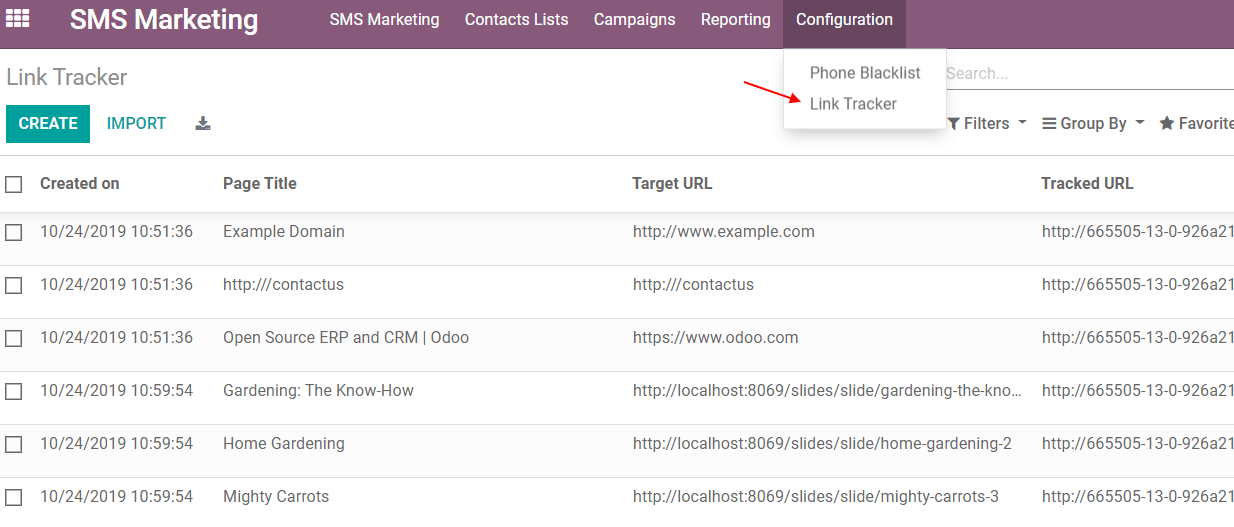Select the Mighty Carrots row checkbox
Screen dimensions: 1234x527
(14, 497)
